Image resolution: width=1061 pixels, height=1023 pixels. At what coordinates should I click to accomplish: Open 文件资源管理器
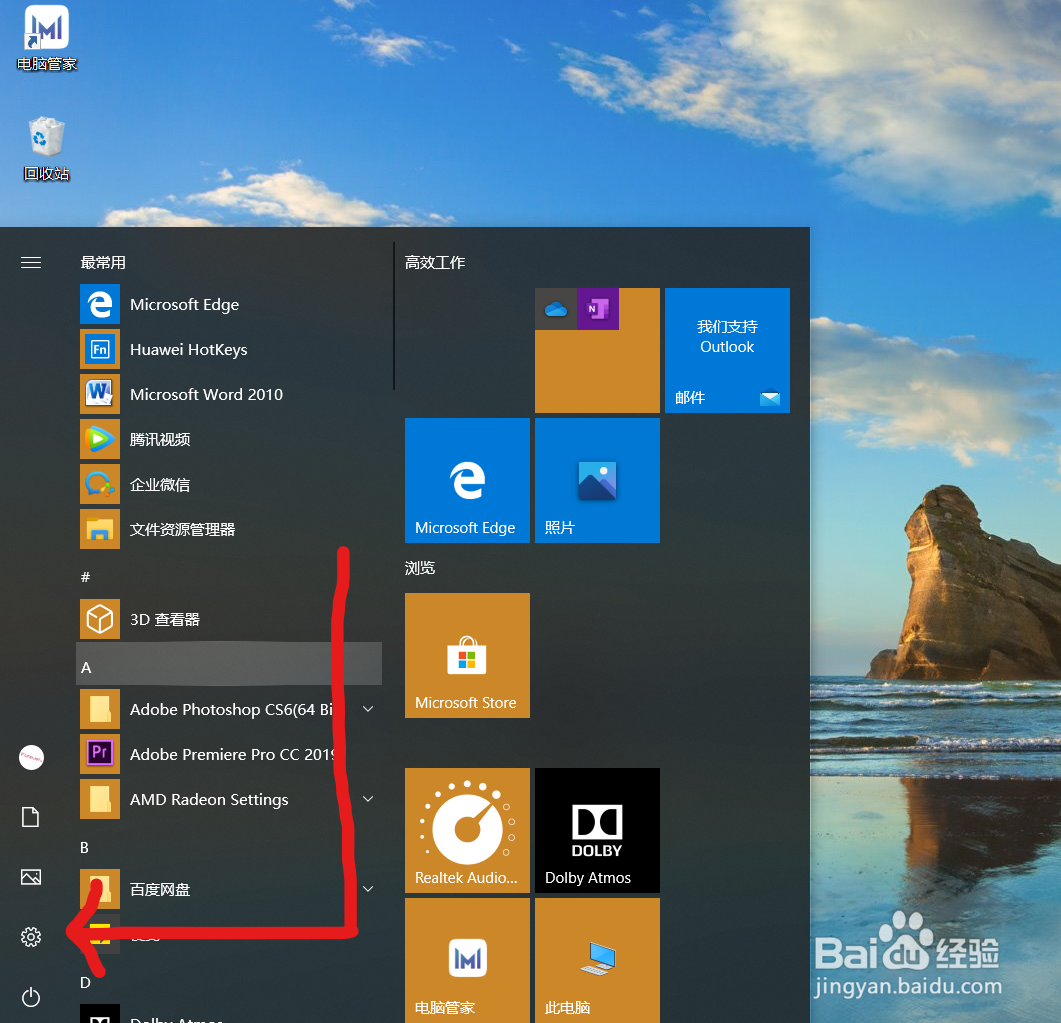pyautogui.click(x=230, y=529)
